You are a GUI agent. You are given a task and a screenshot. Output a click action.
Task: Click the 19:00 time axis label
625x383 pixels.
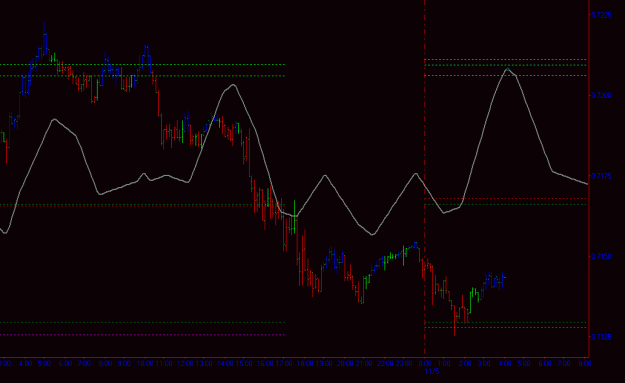click(x=324, y=363)
